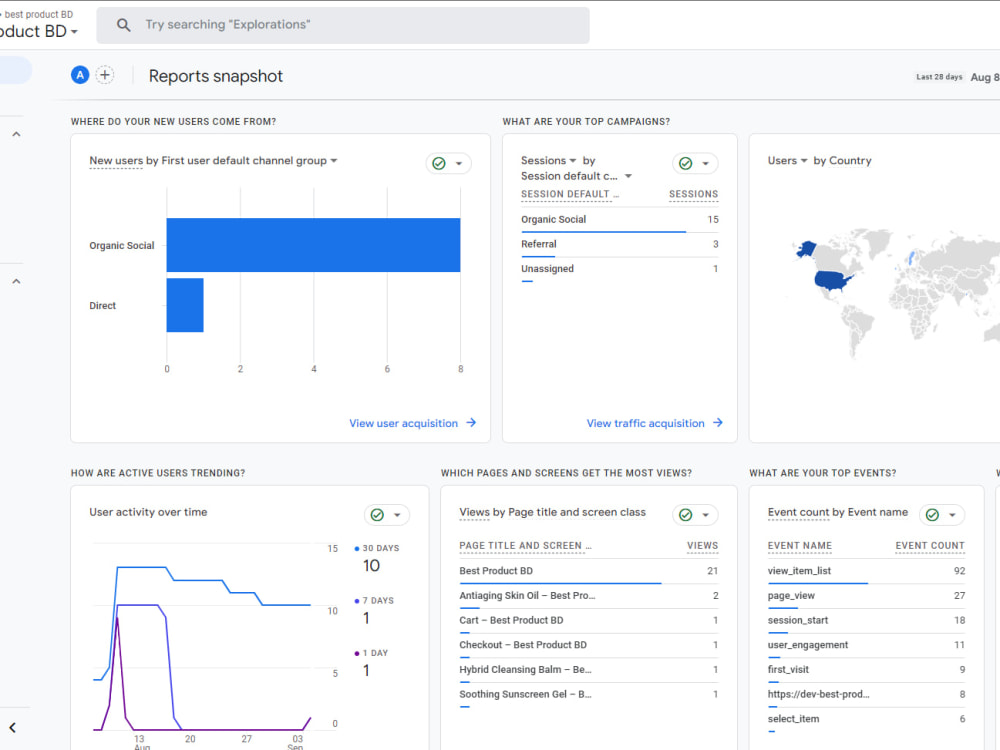Click the check icon on Event count card
Viewport: 1000px width, 750px height.
[x=932, y=515]
